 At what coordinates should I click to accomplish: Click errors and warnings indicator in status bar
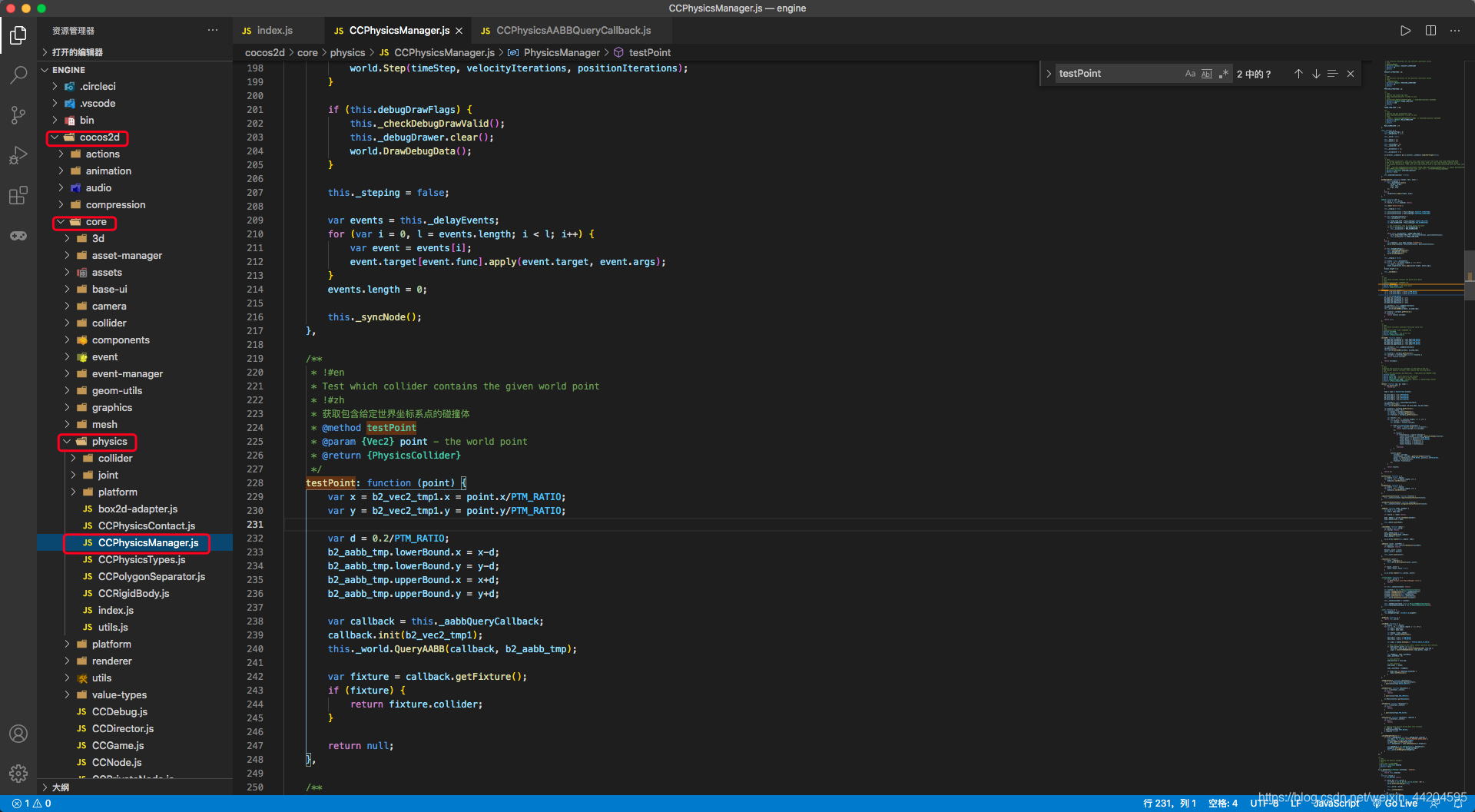pos(31,804)
